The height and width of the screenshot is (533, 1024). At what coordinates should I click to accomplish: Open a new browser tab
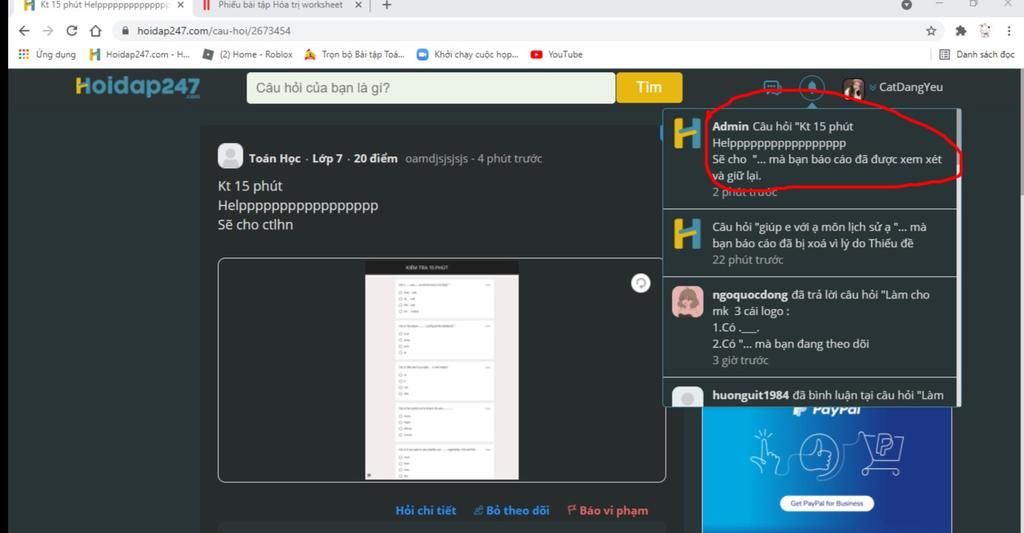pos(387,5)
